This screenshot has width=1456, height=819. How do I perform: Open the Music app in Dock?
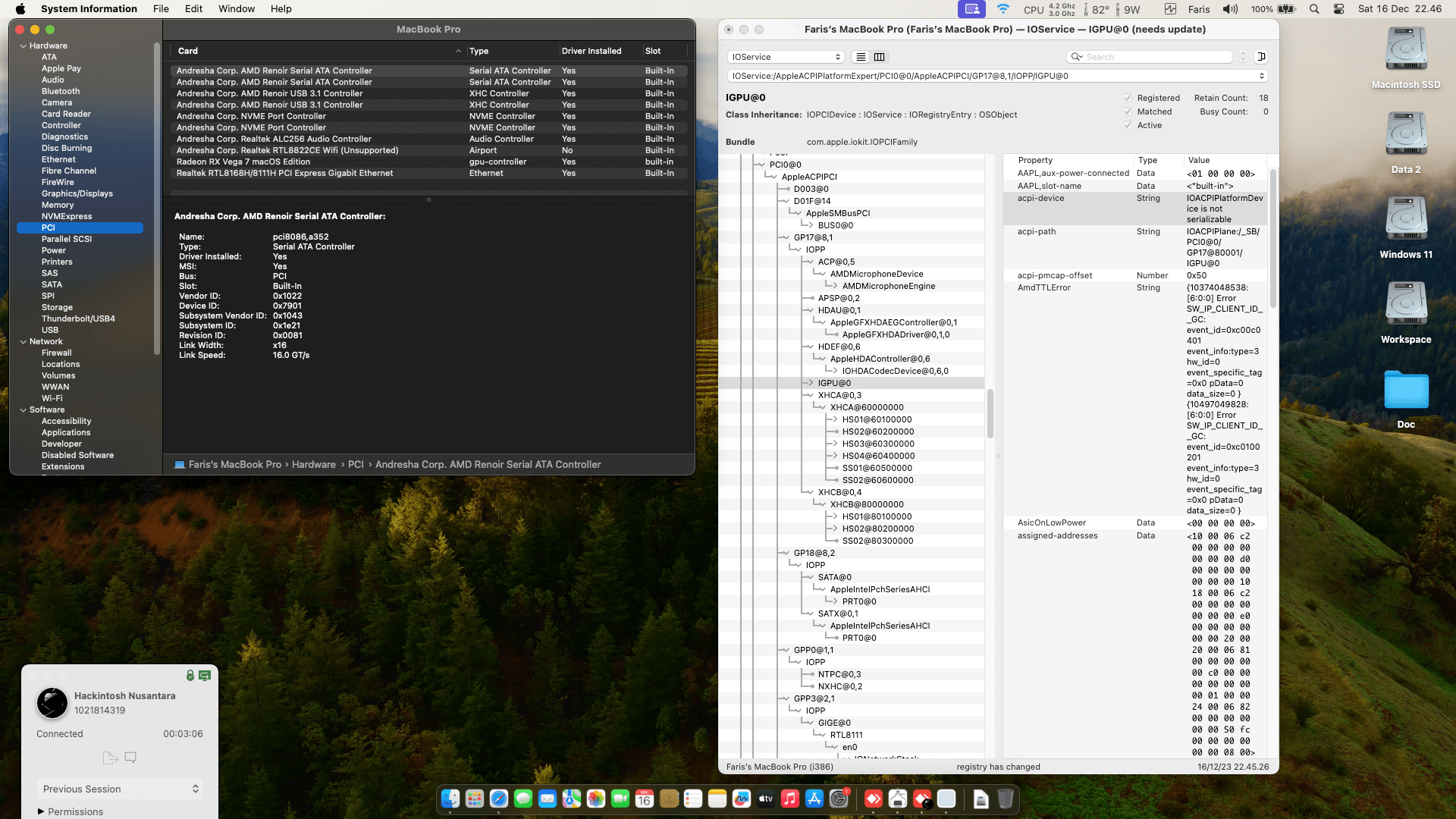pyautogui.click(x=789, y=799)
